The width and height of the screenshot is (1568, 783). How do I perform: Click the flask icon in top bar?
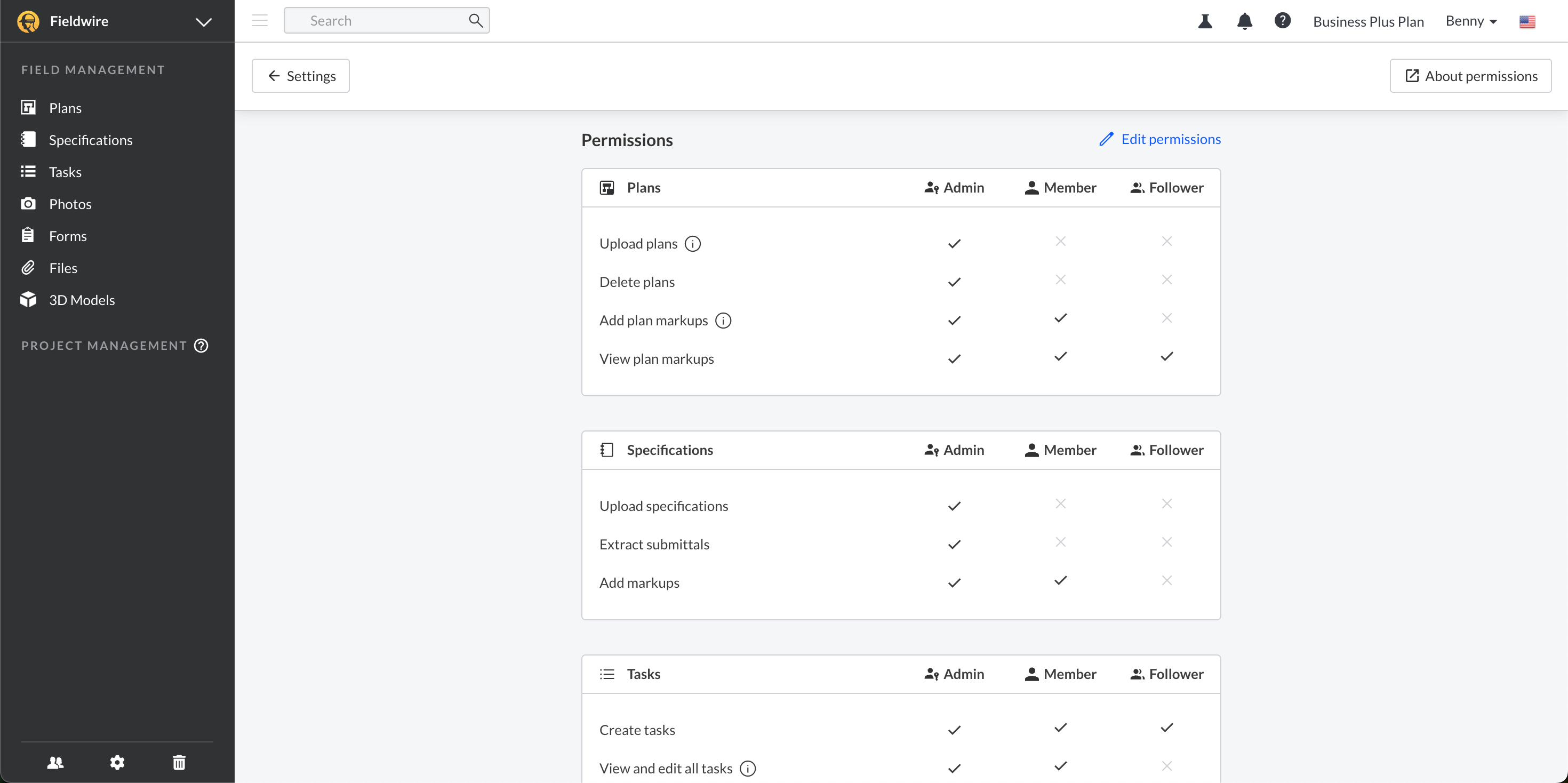[x=1205, y=21]
